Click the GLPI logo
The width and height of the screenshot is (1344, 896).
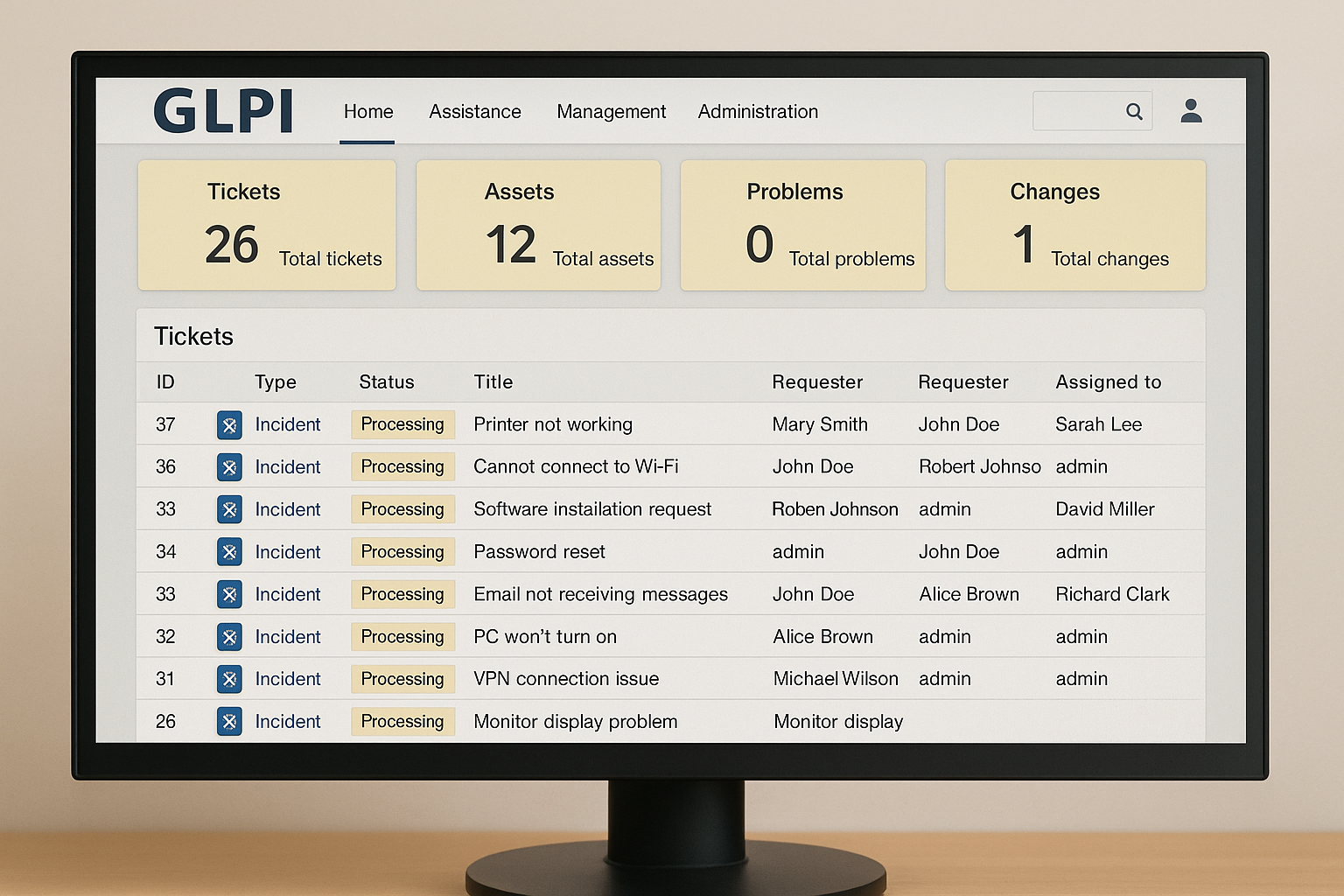223,111
